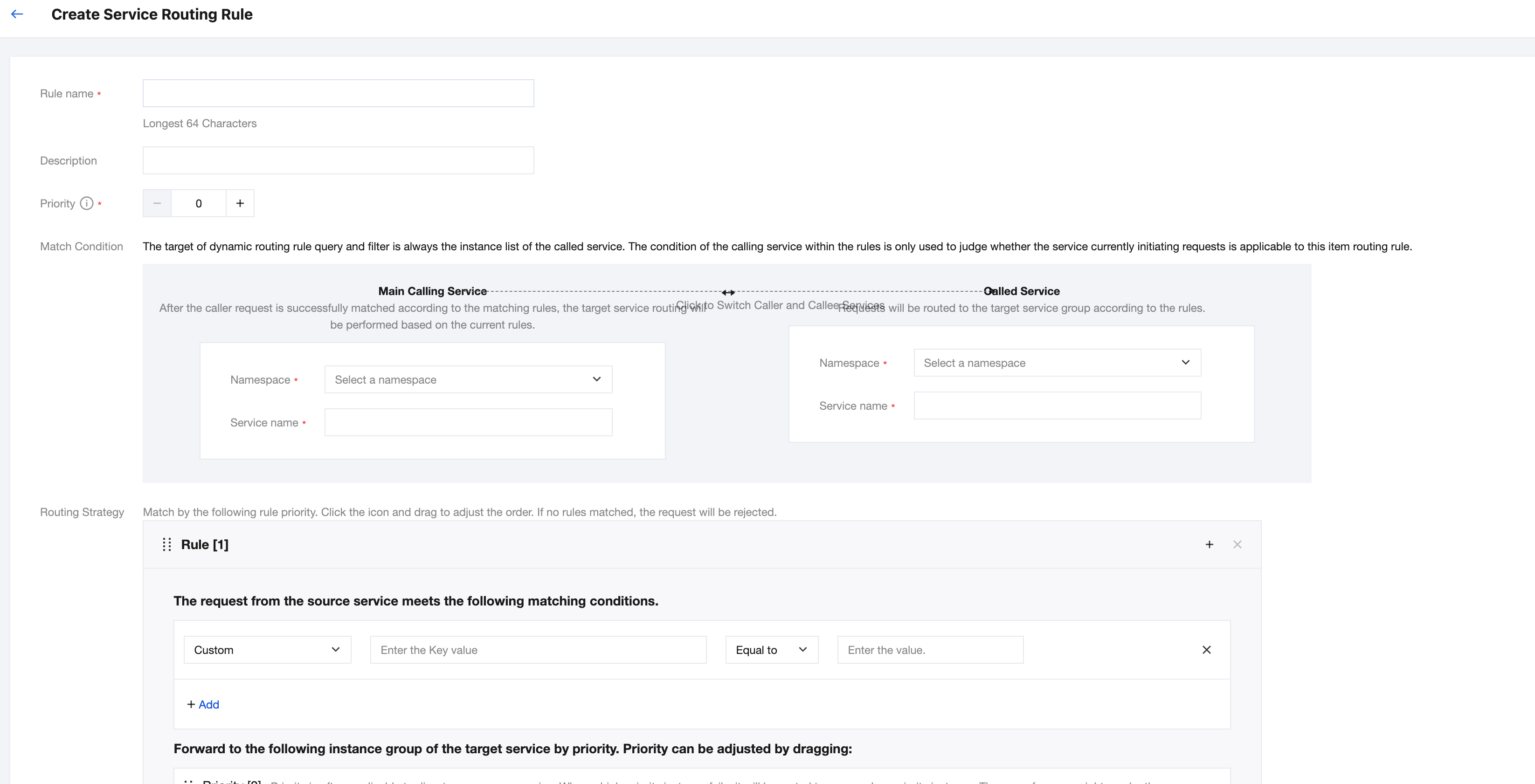Swap caller and callee services arrow
This screenshot has height=784, width=1535.
tap(728, 292)
